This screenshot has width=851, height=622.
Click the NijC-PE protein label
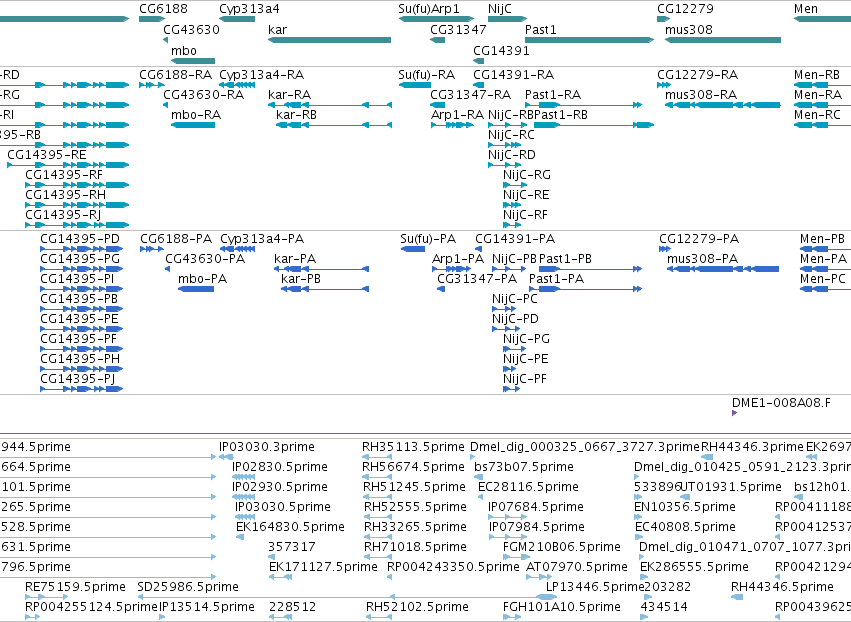point(525,359)
